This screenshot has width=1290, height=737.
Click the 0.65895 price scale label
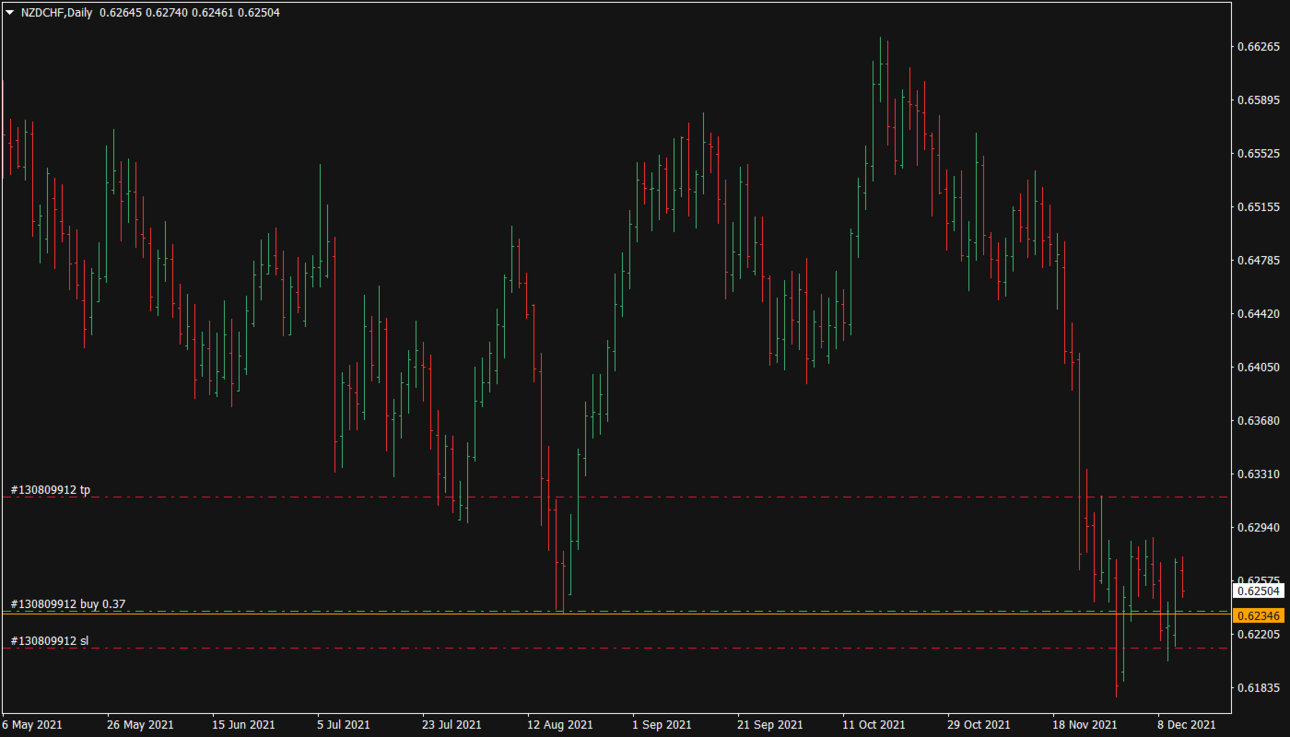tap(1259, 100)
